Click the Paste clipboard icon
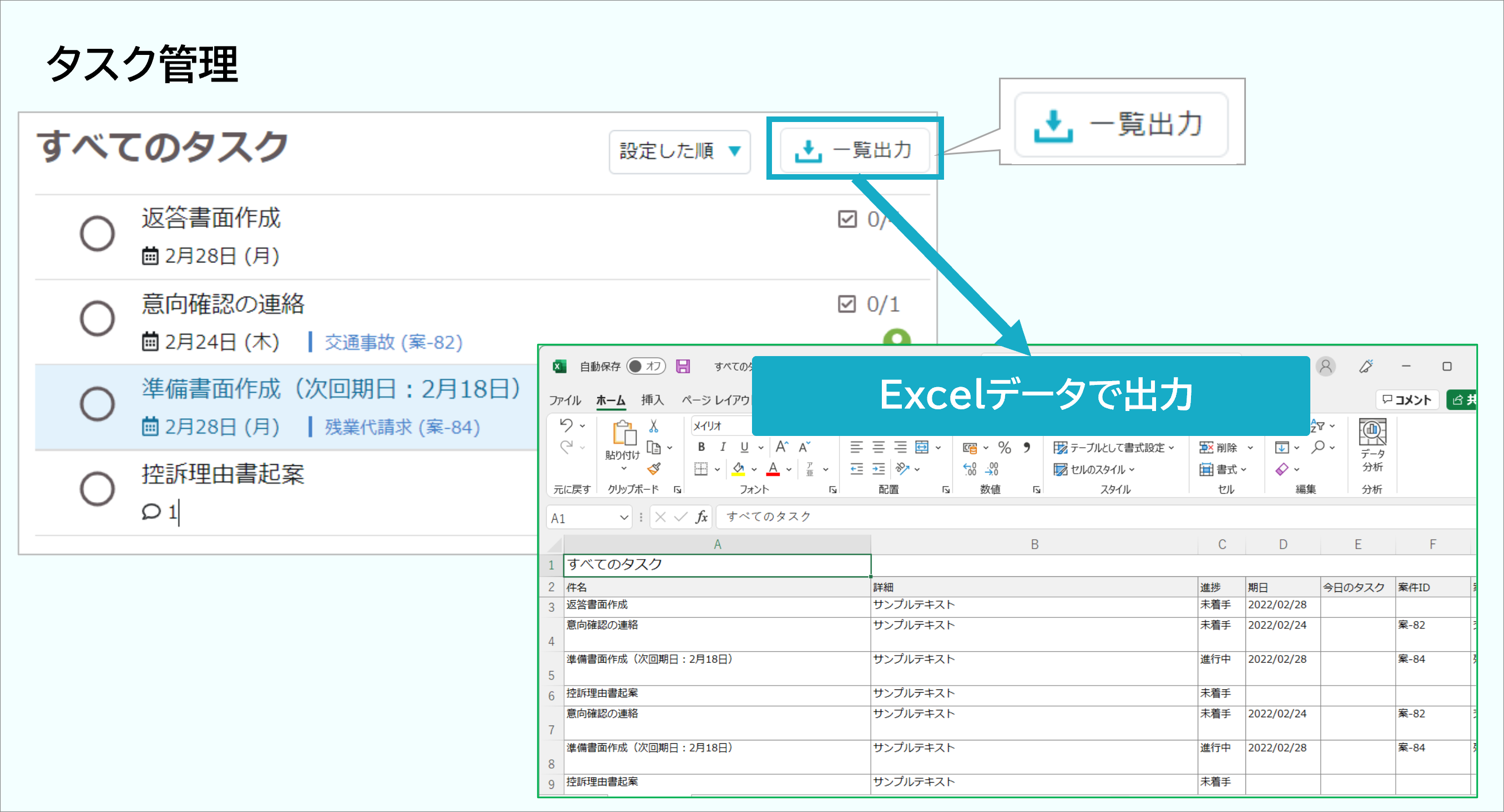Screen dimensions: 1504x812 (x=624, y=433)
